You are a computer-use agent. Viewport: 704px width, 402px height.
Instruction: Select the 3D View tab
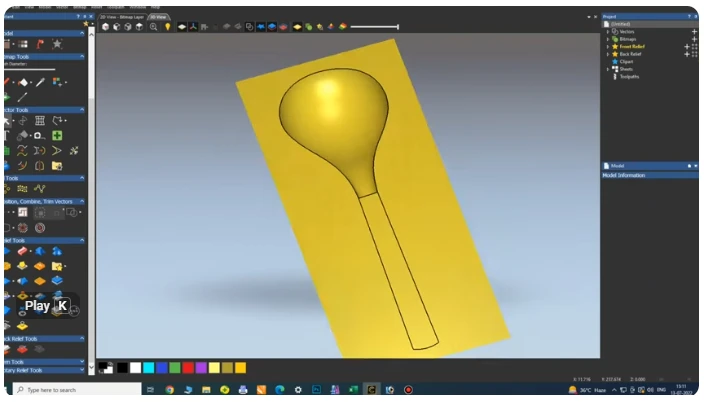point(158,17)
